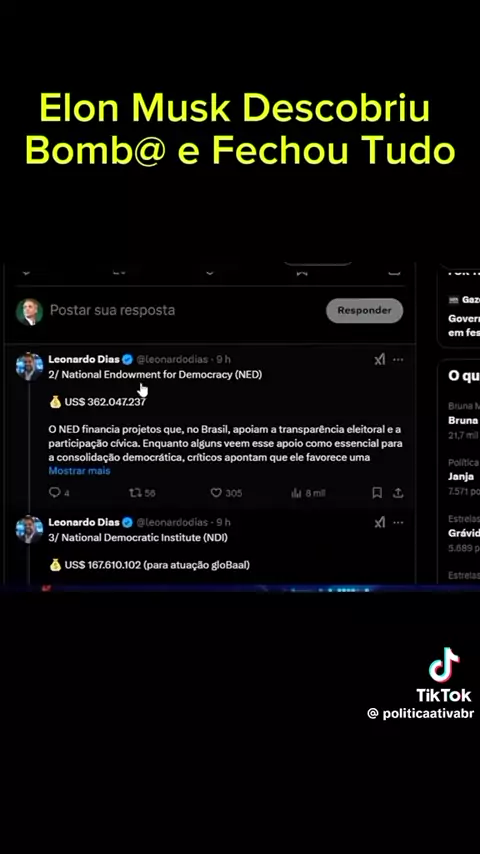Open Leonardo Dias profile name on NED tweet

click(84, 359)
